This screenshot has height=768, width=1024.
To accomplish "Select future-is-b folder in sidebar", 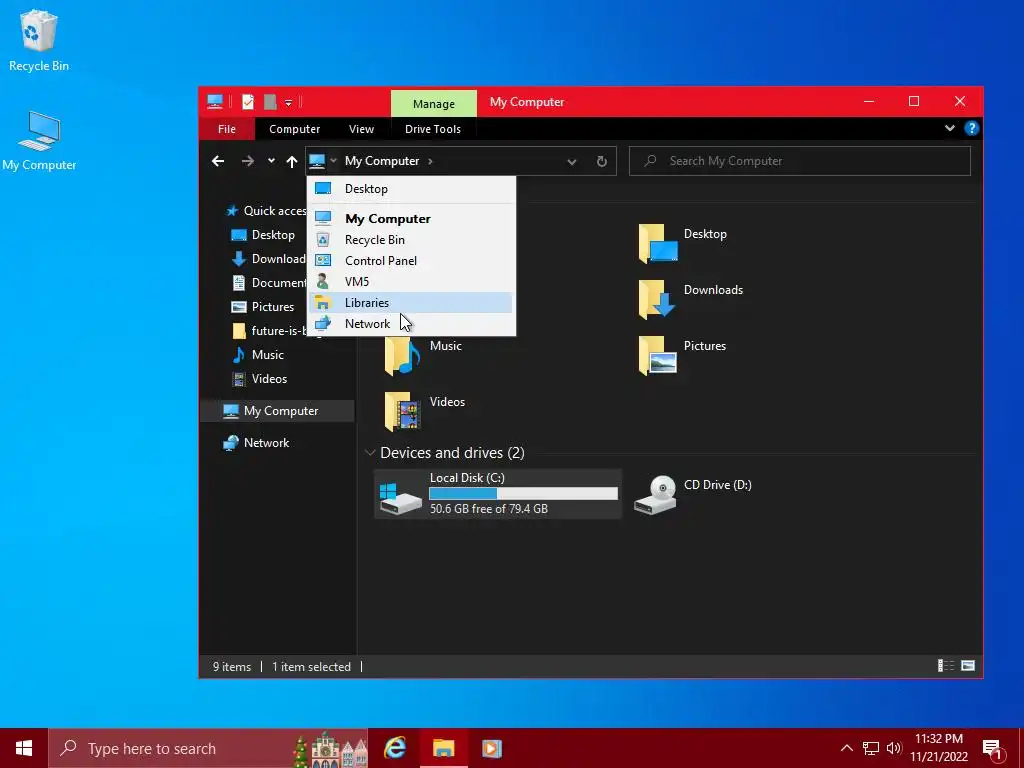I will [269, 330].
